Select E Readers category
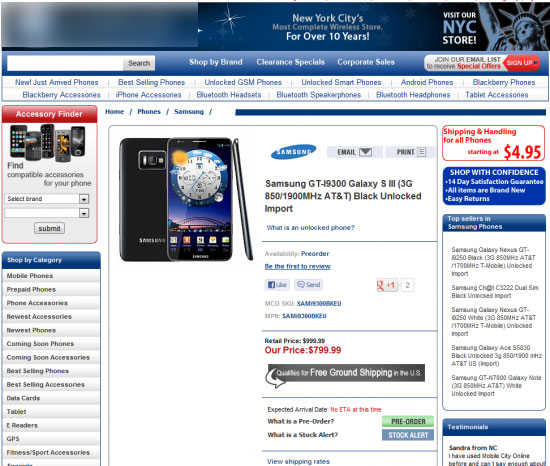Viewport: 550px width, 466px height. point(51,425)
